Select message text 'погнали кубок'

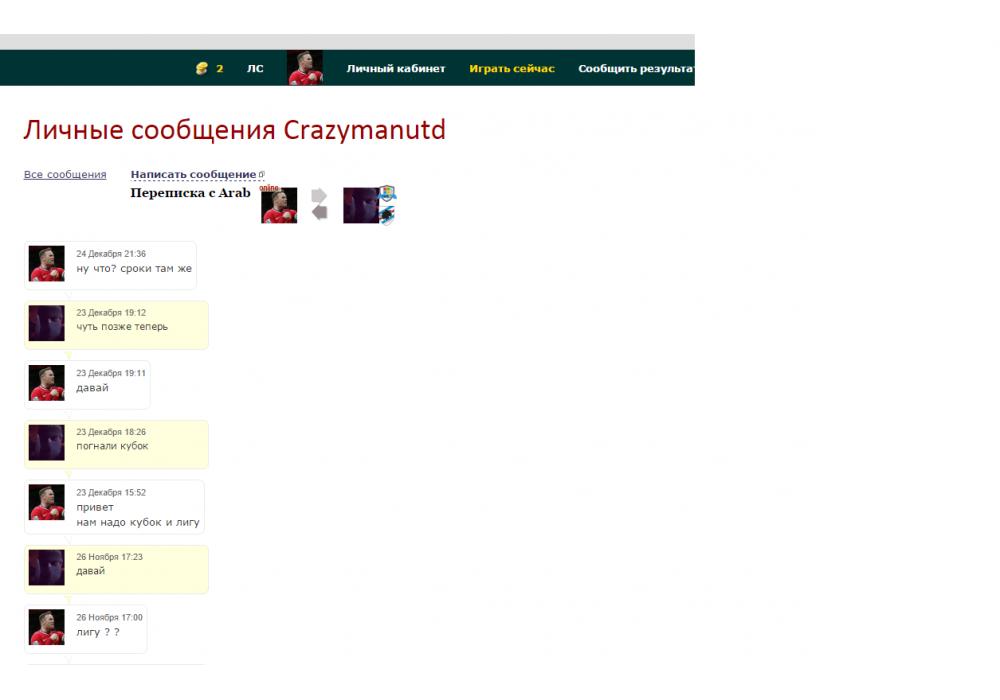[112, 446]
